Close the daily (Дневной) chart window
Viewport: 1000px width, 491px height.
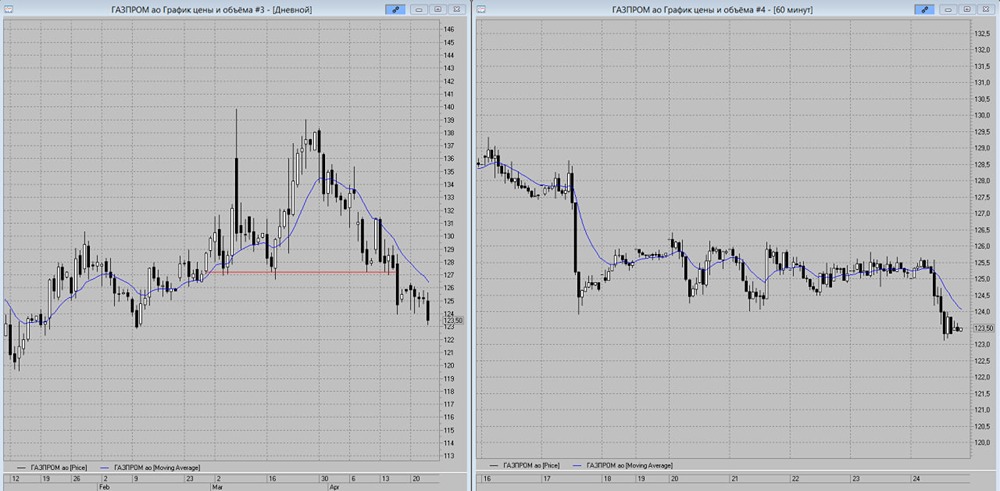[x=456, y=10]
